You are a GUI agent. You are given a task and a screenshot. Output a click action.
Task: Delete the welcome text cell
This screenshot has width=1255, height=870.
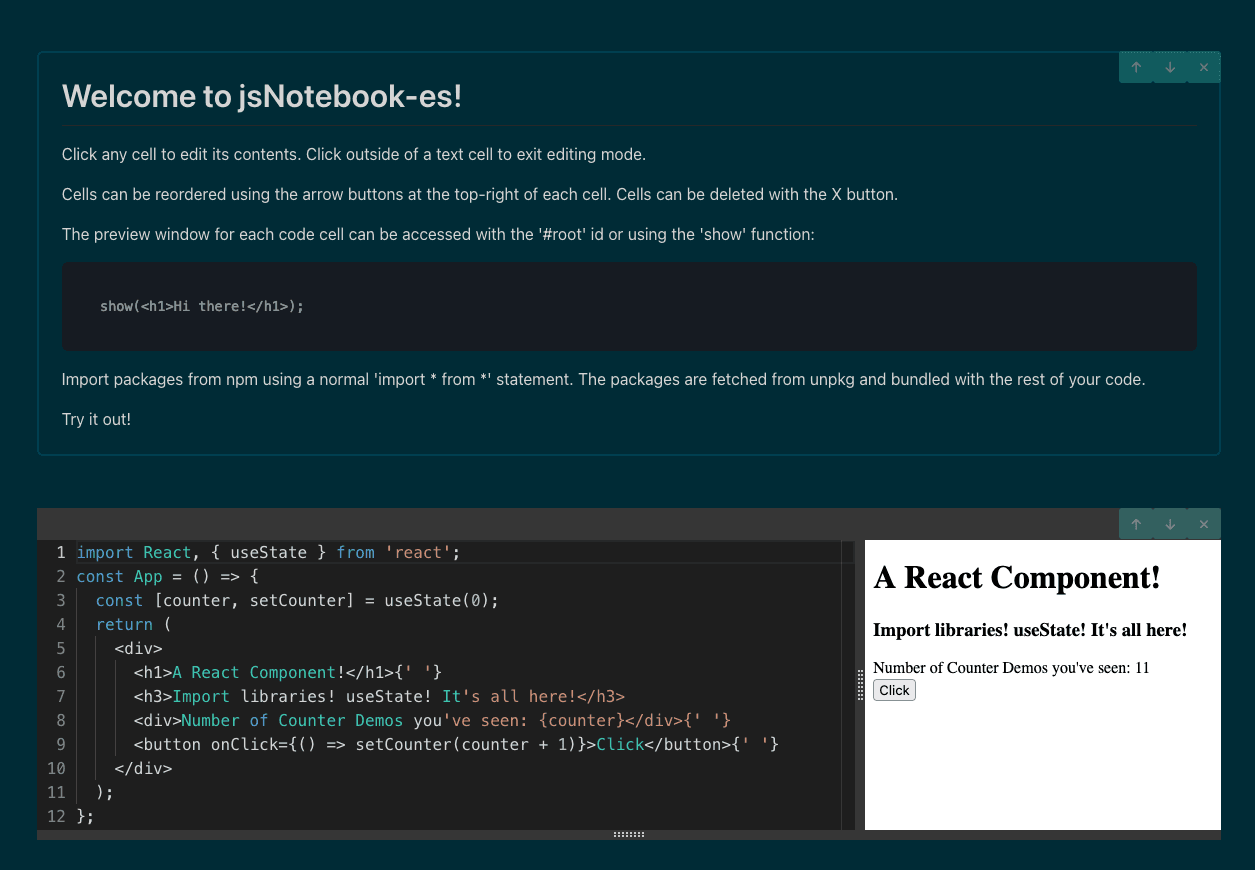point(1204,68)
